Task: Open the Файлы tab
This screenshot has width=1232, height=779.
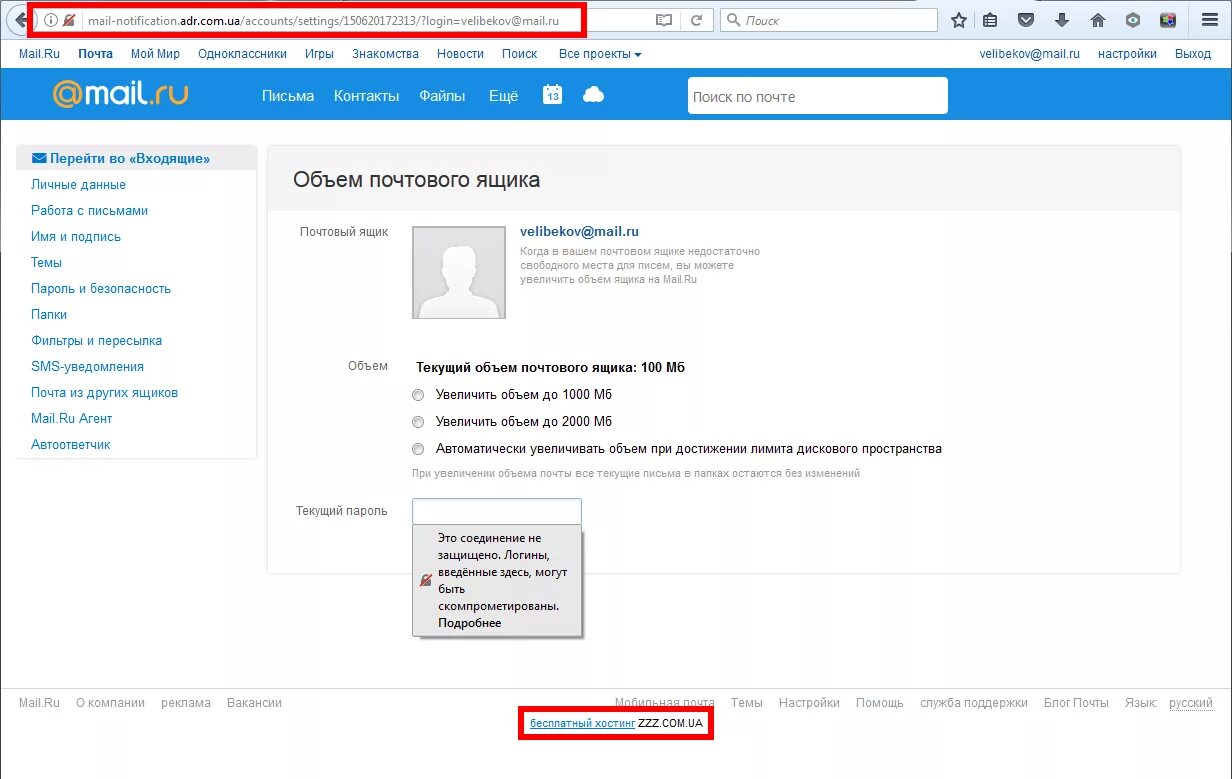Action: coord(442,96)
